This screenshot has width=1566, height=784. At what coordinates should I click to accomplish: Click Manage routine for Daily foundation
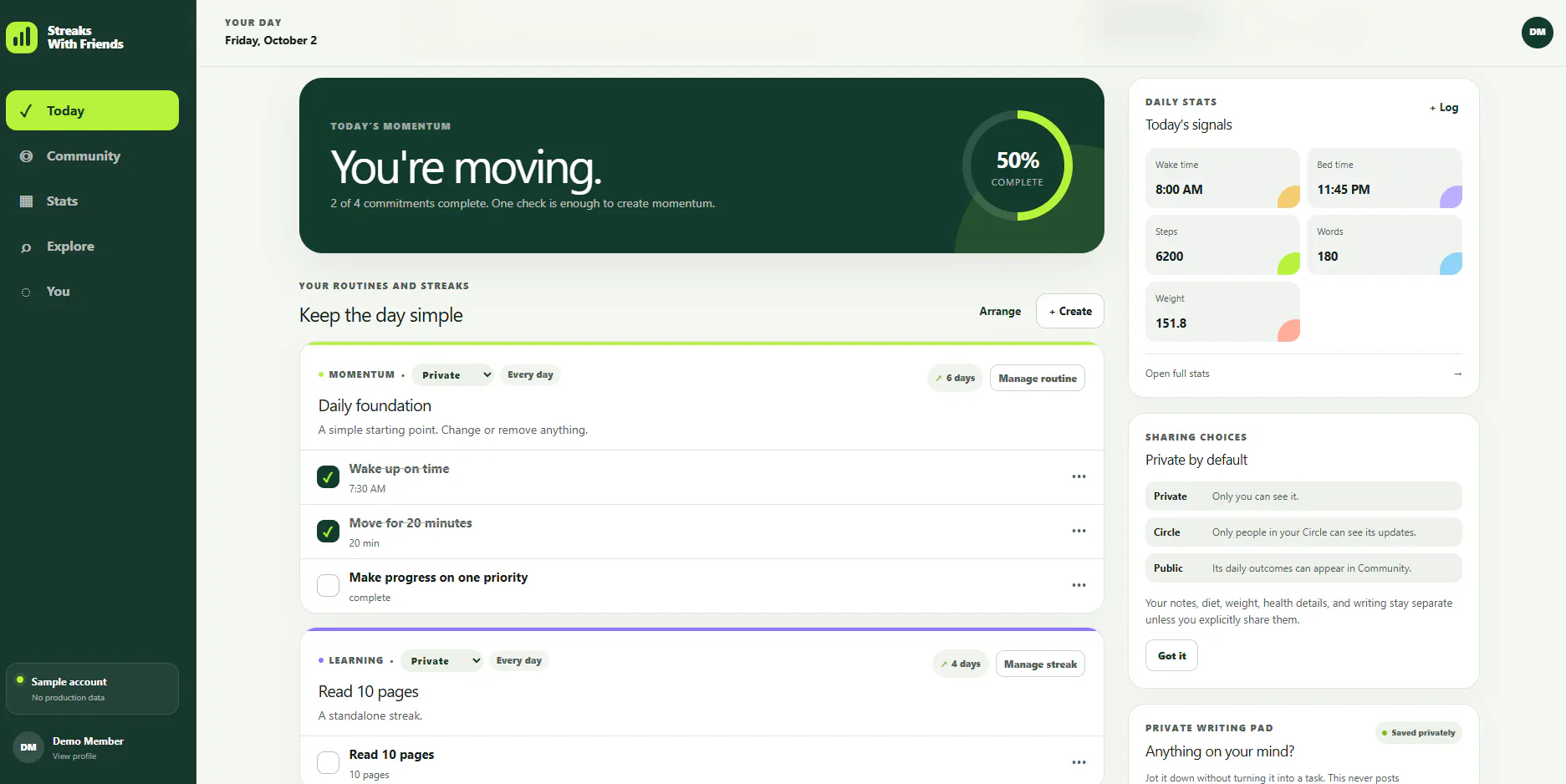point(1038,378)
